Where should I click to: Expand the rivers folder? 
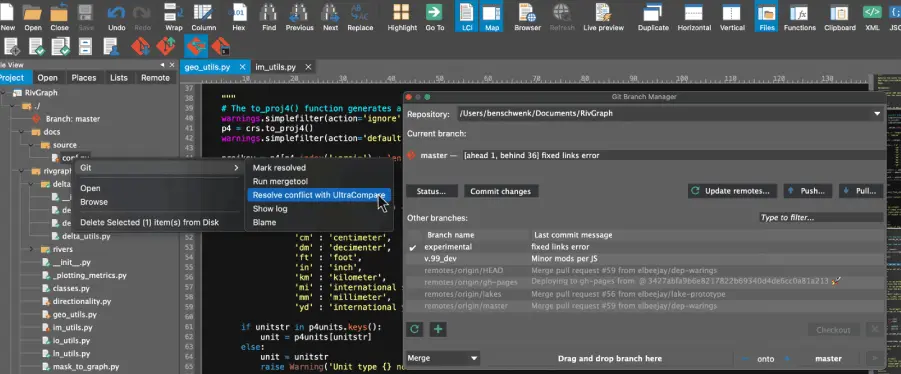pos(32,249)
